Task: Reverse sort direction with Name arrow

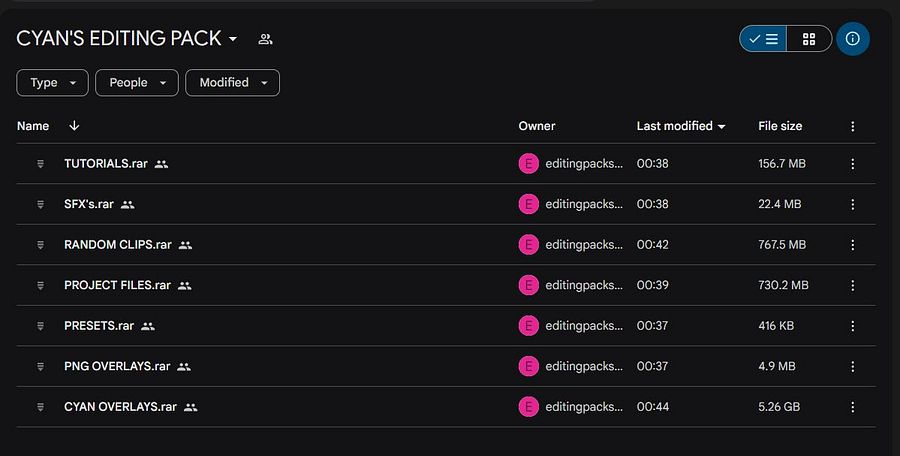Action: tap(74, 126)
